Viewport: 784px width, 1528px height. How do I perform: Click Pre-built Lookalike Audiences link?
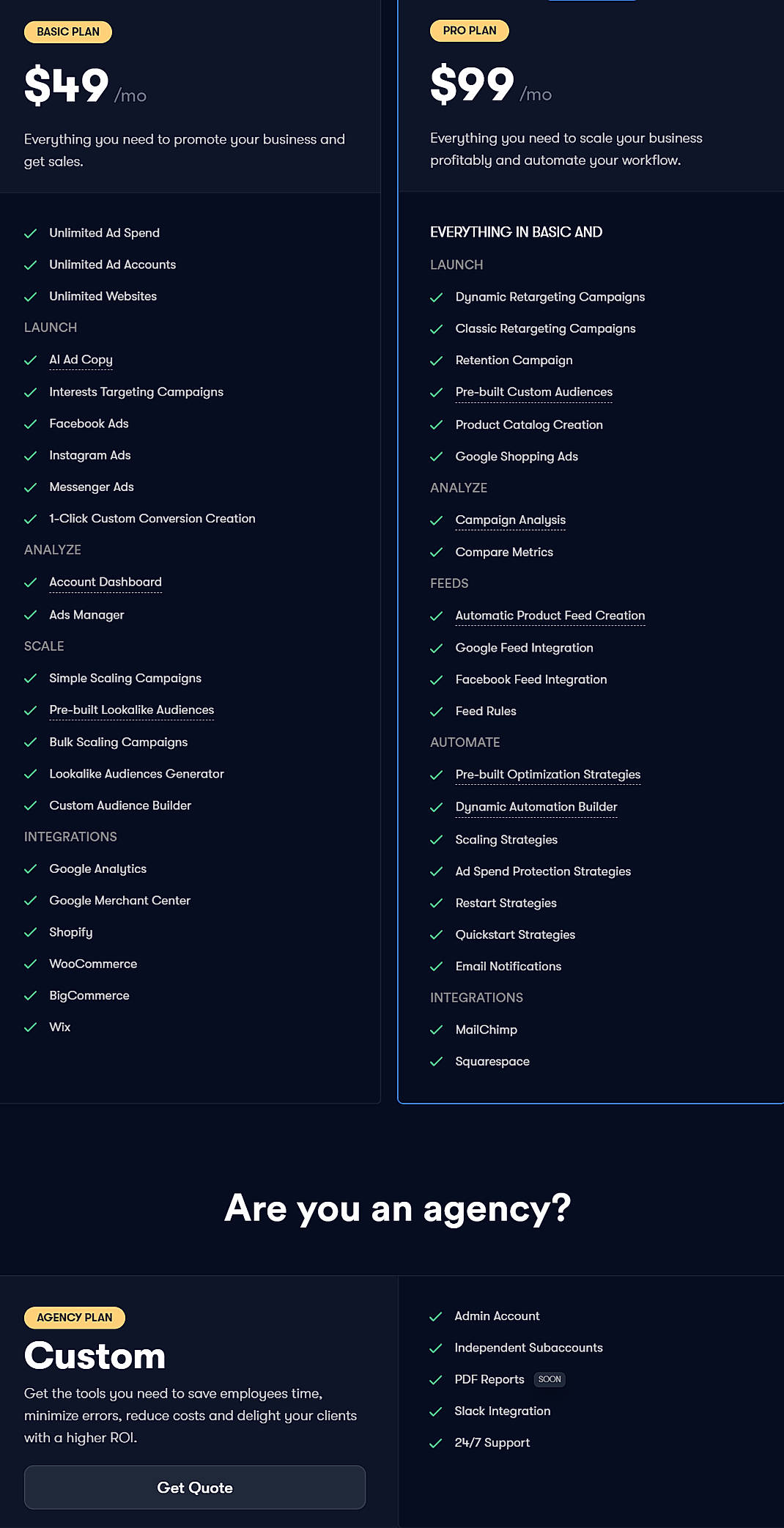(x=132, y=709)
